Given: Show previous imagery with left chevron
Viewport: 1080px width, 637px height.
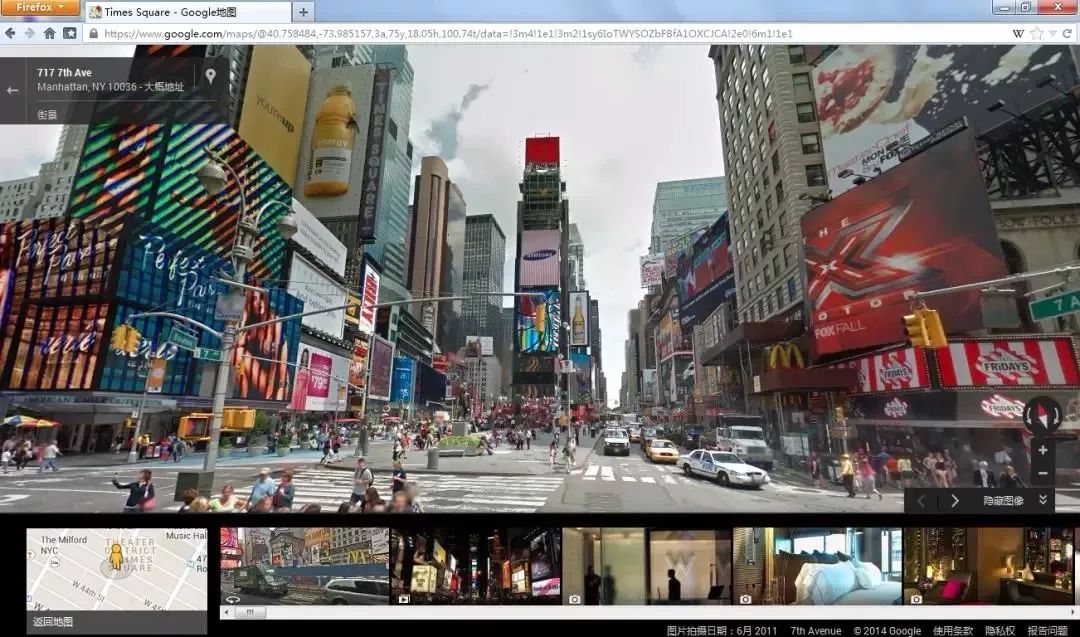Looking at the screenshot, I should click(922, 501).
